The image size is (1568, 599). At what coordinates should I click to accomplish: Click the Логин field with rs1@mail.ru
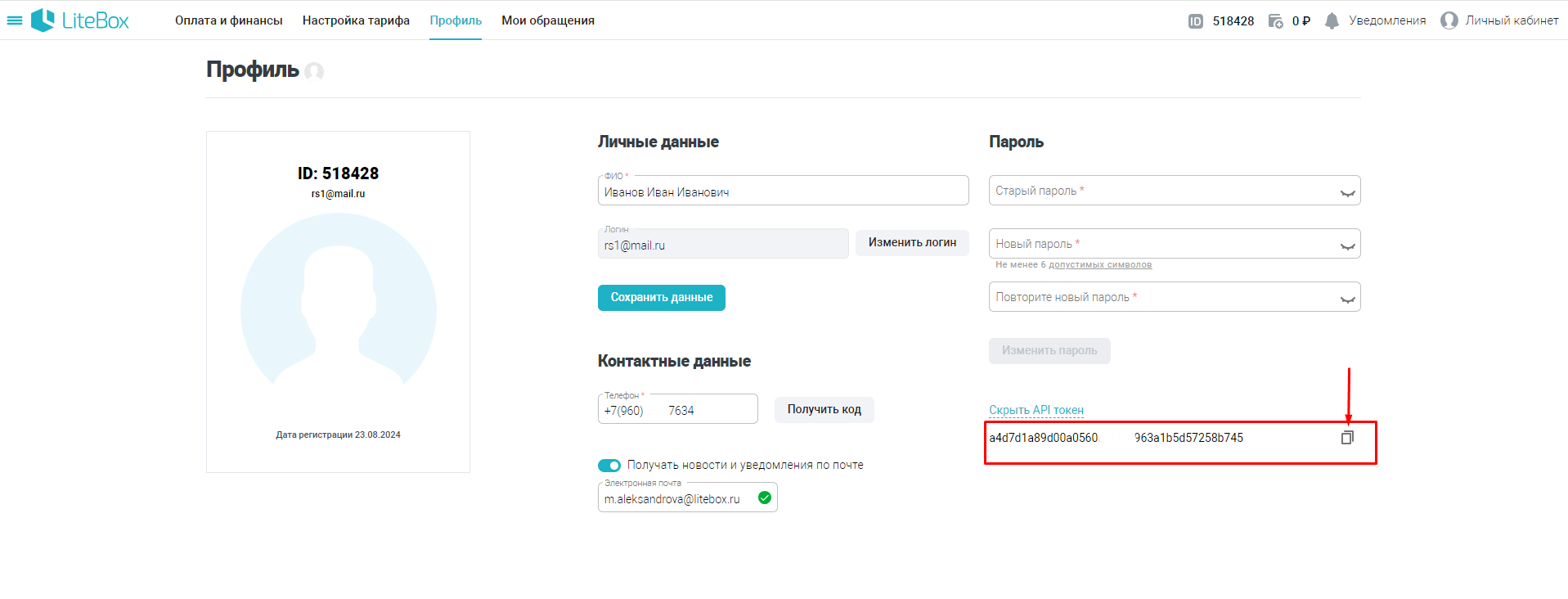723,244
